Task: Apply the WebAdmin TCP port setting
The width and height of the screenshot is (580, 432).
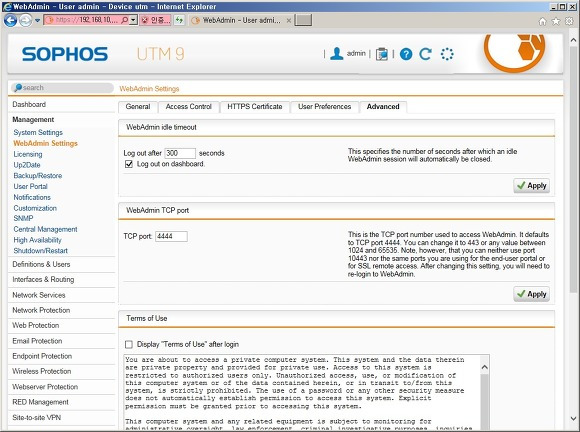Action: (532, 294)
